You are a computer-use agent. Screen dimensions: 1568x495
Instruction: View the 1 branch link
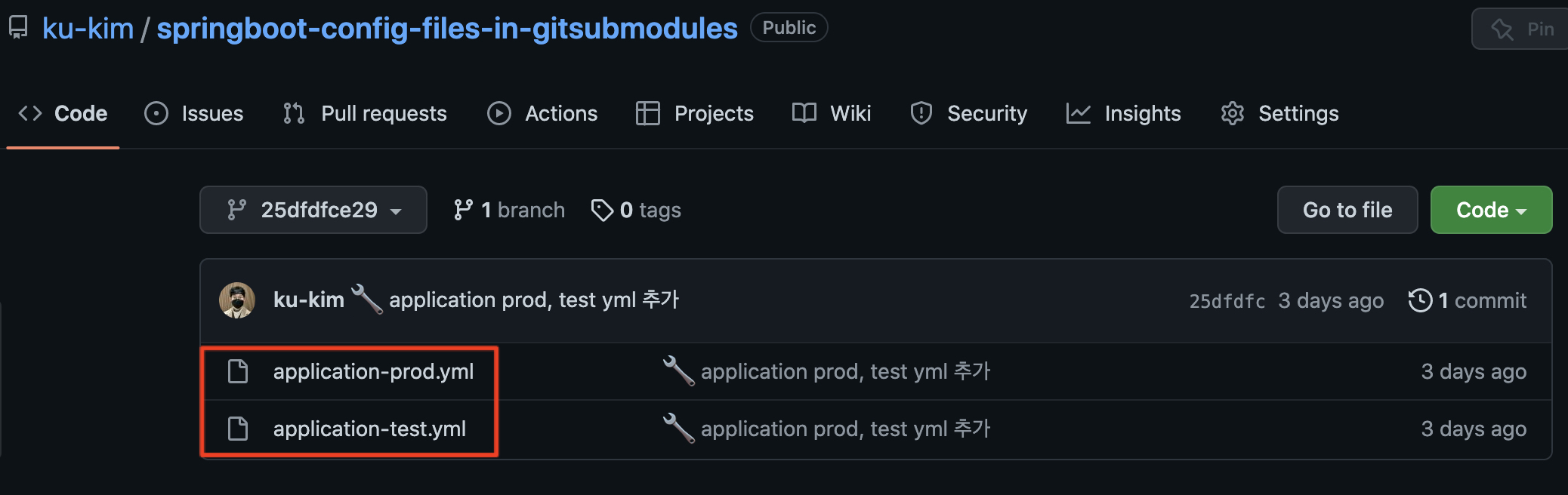pyautogui.click(x=509, y=210)
